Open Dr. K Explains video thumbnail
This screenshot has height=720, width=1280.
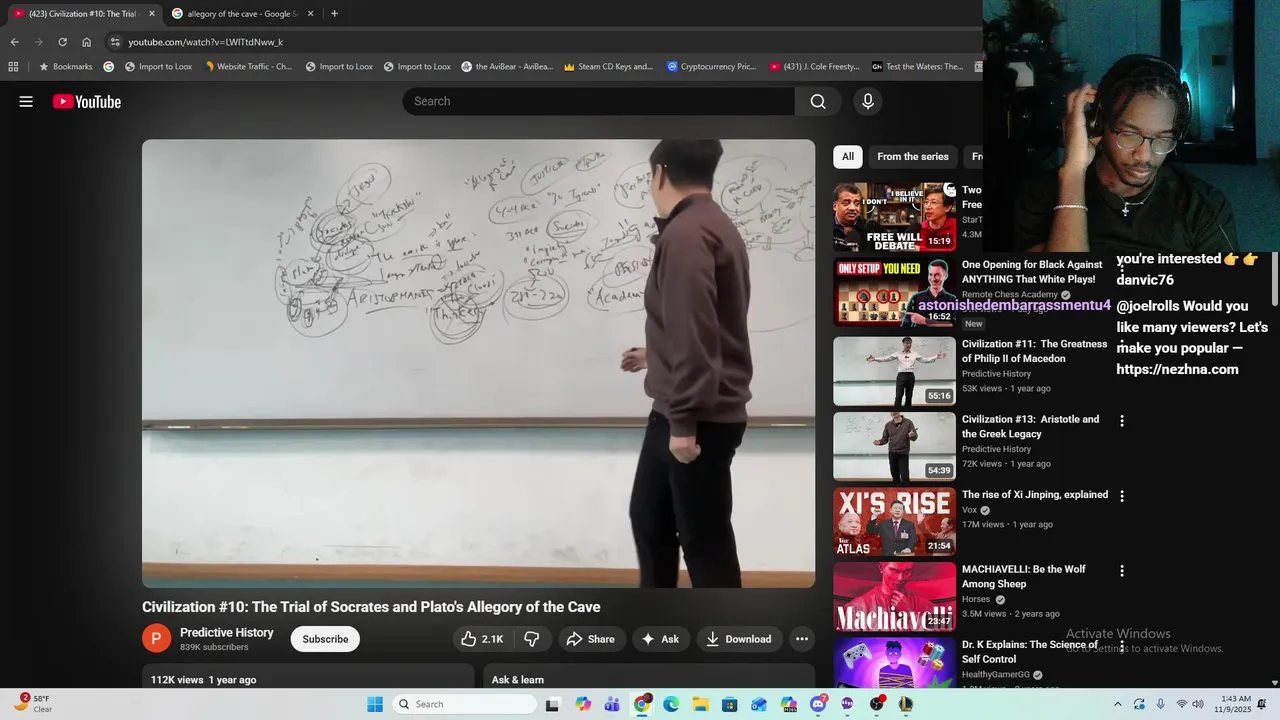(894, 662)
